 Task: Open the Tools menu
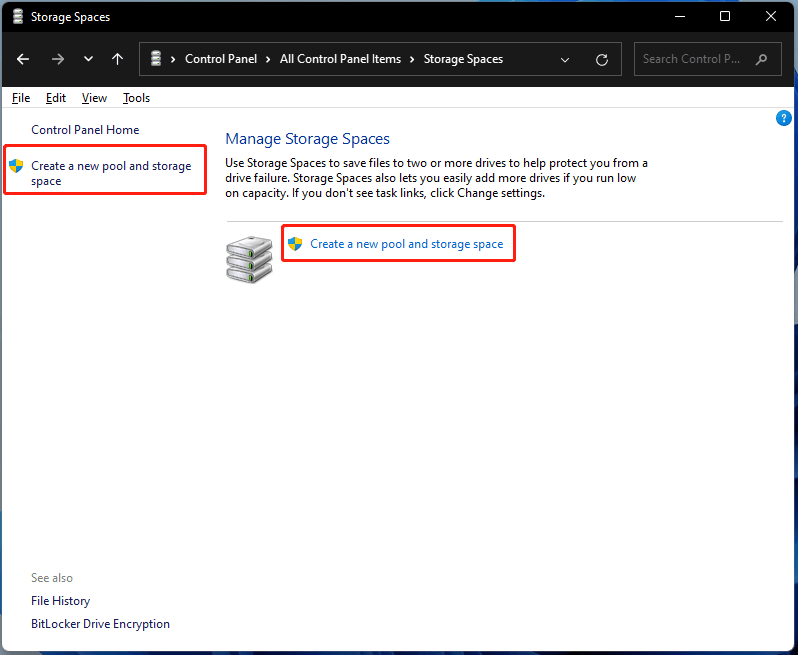(x=136, y=98)
